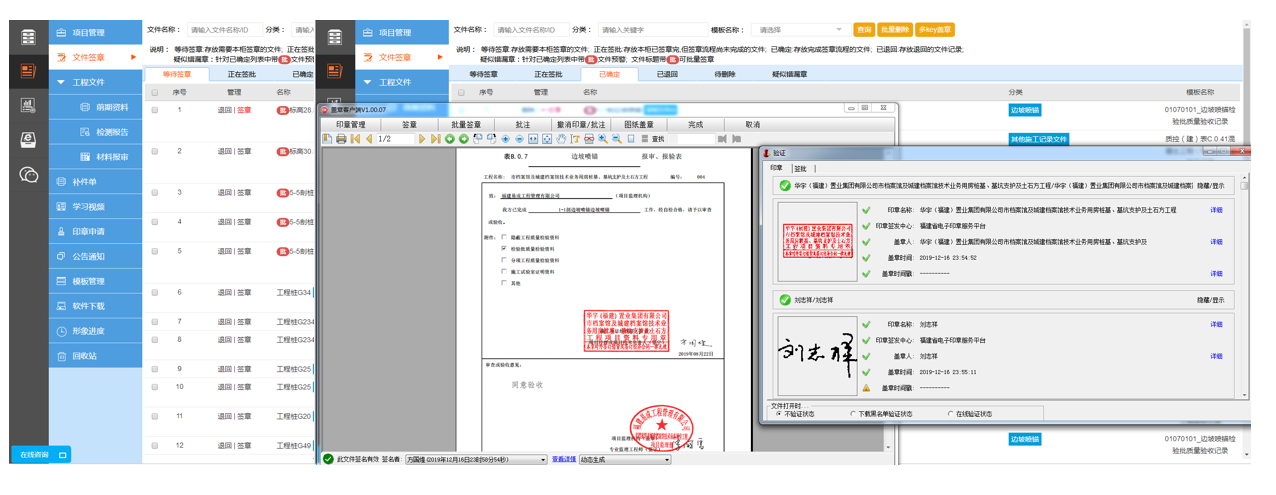The image size is (1276, 495).
Task: Click the printer icon in the viewer toolbar
Action: (341, 139)
